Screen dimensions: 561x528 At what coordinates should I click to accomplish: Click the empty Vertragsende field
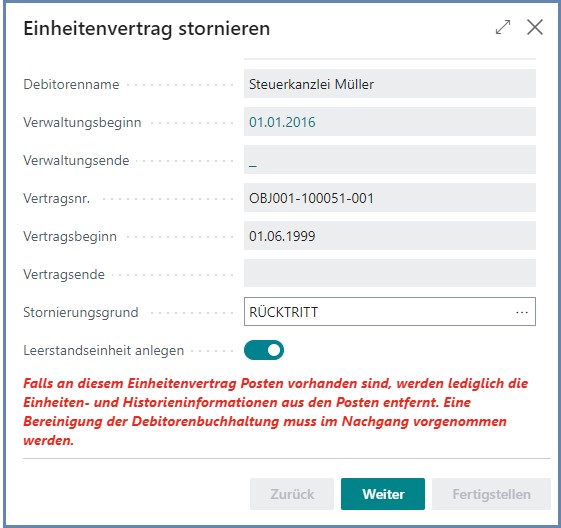pyautogui.click(x=390, y=273)
